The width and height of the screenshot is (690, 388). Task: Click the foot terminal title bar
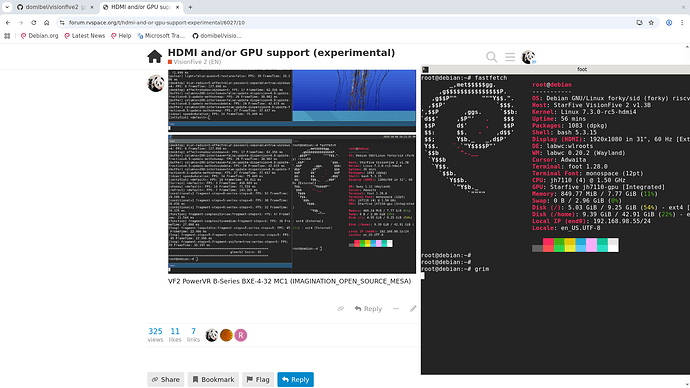coord(555,69)
